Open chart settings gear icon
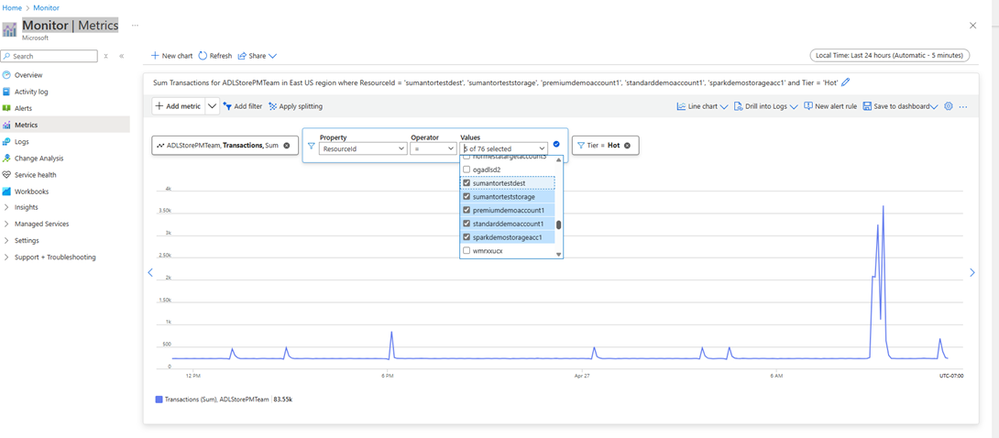This screenshot has height=438, width=999. point(948,106)
